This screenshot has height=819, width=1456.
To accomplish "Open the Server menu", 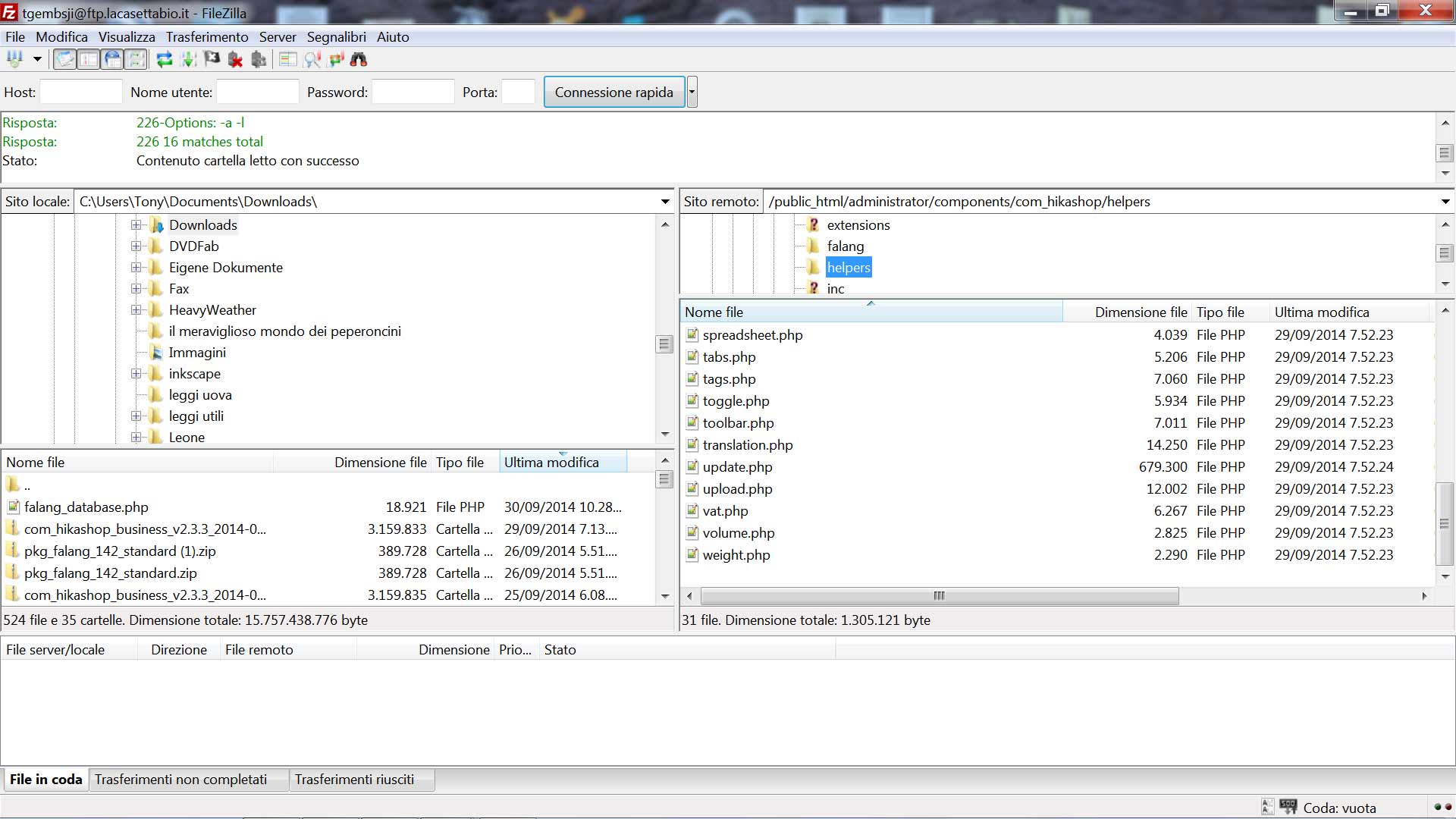I will pyautogui.click(x=278, y=36).
